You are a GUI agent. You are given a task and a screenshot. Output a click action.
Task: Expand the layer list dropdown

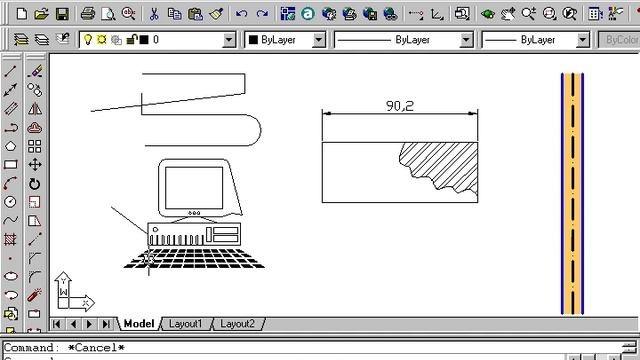tap(229, 40)
